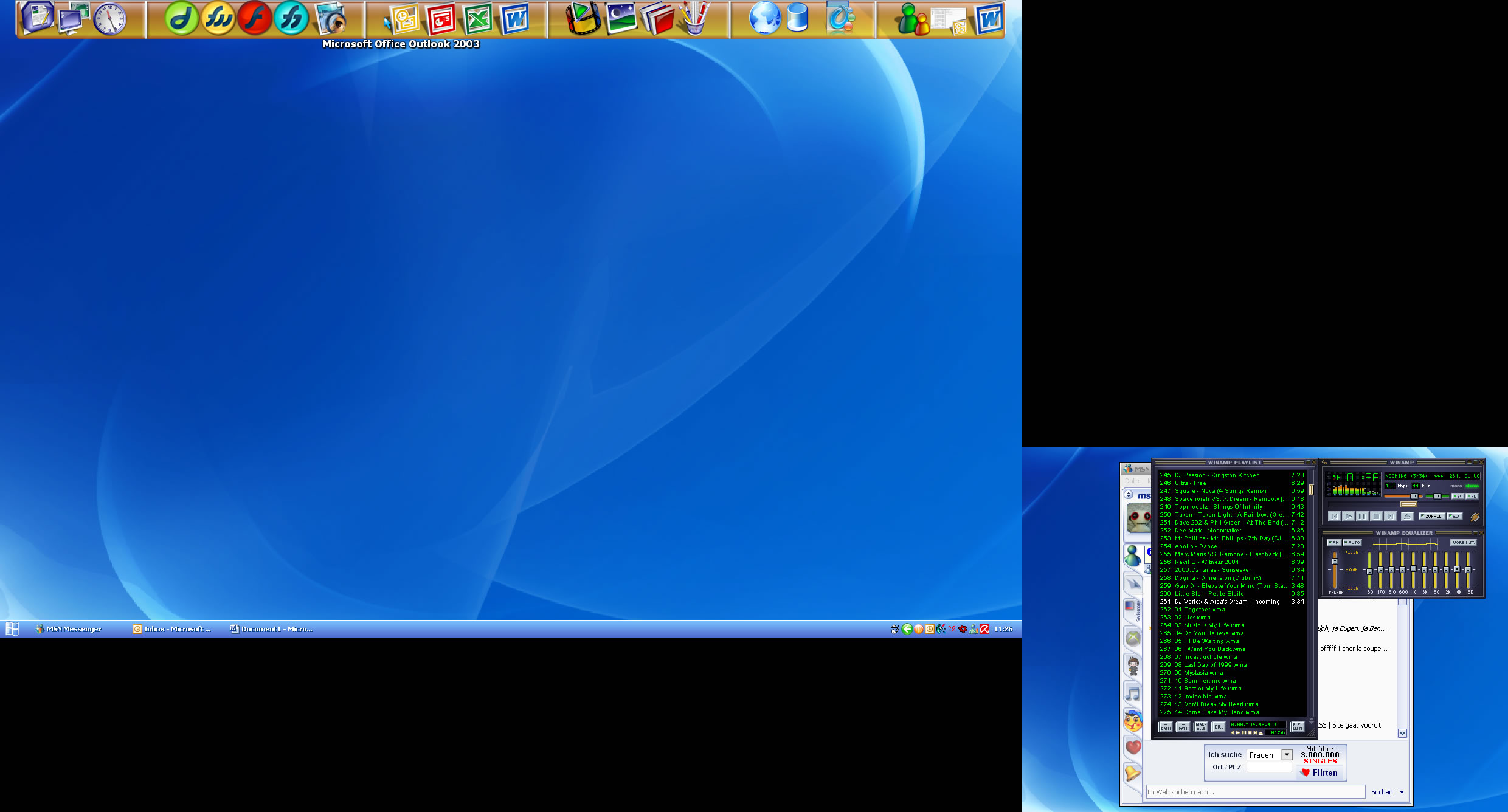This screenshot has height=812, width=1508.
Task: Launch PowerPoint from the dock
Action: (x=441, y=19)
